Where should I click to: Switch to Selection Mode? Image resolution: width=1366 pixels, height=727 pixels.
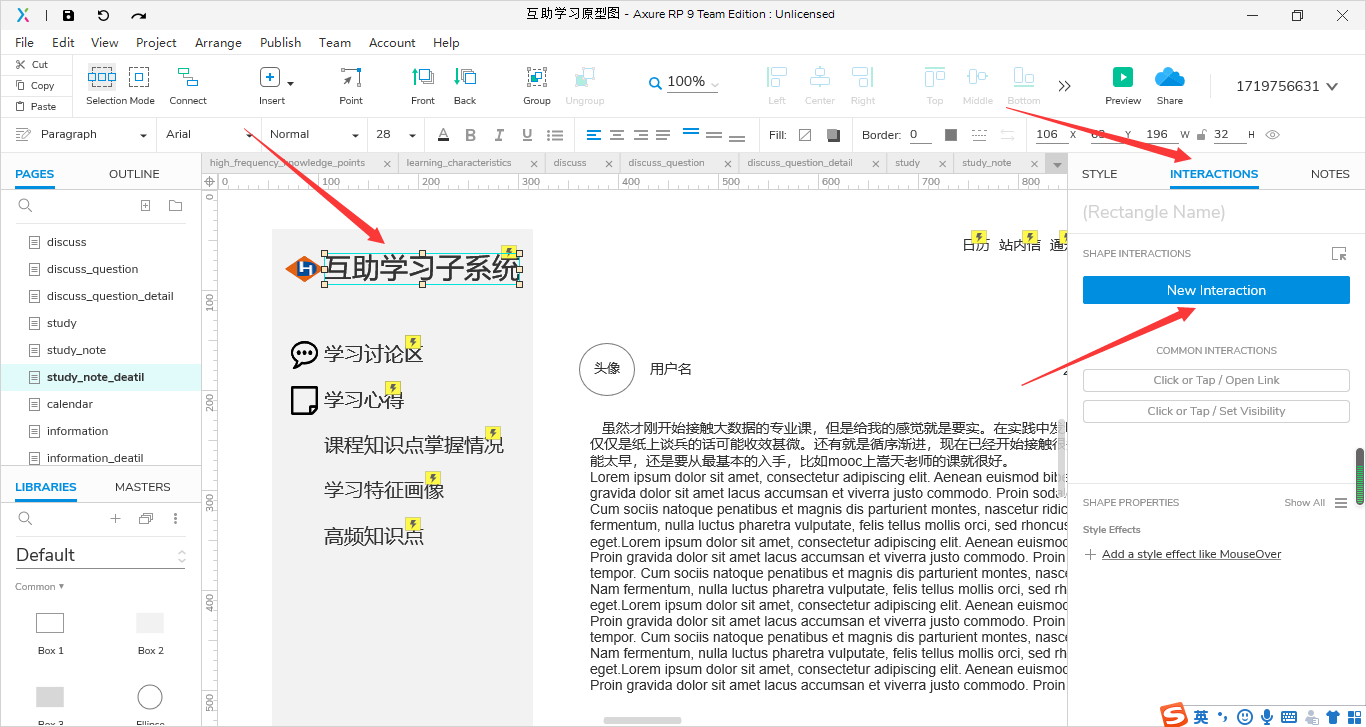tap(101, 80)
